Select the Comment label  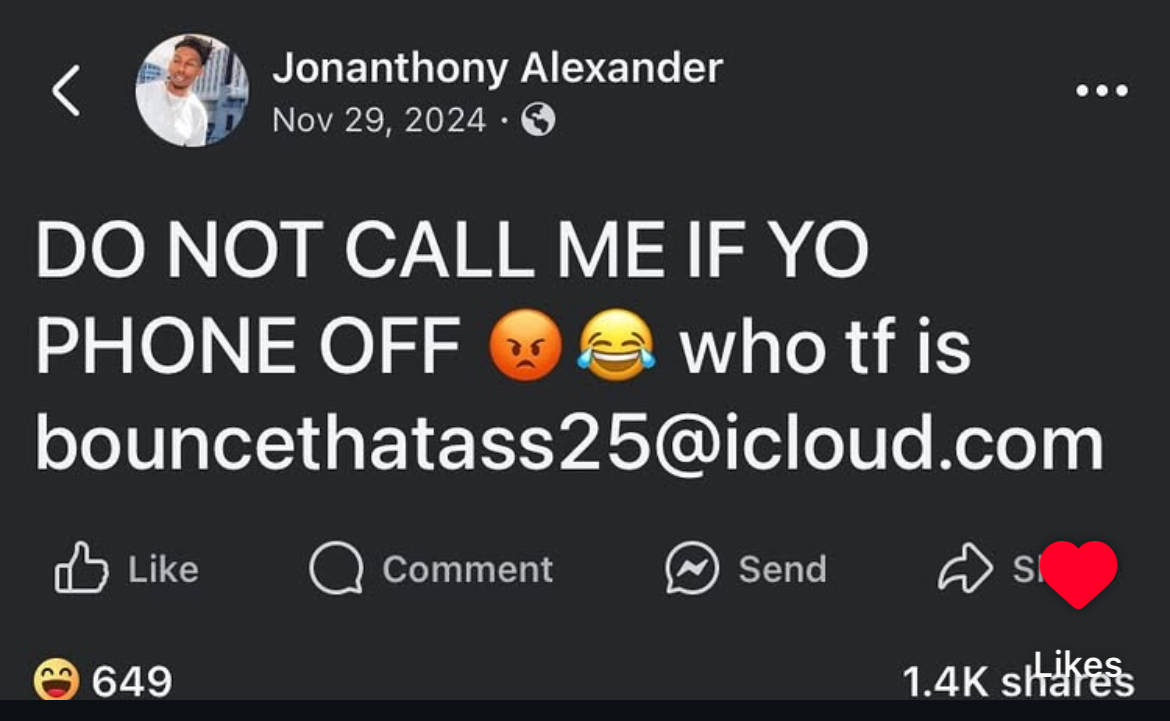[468, 569]
